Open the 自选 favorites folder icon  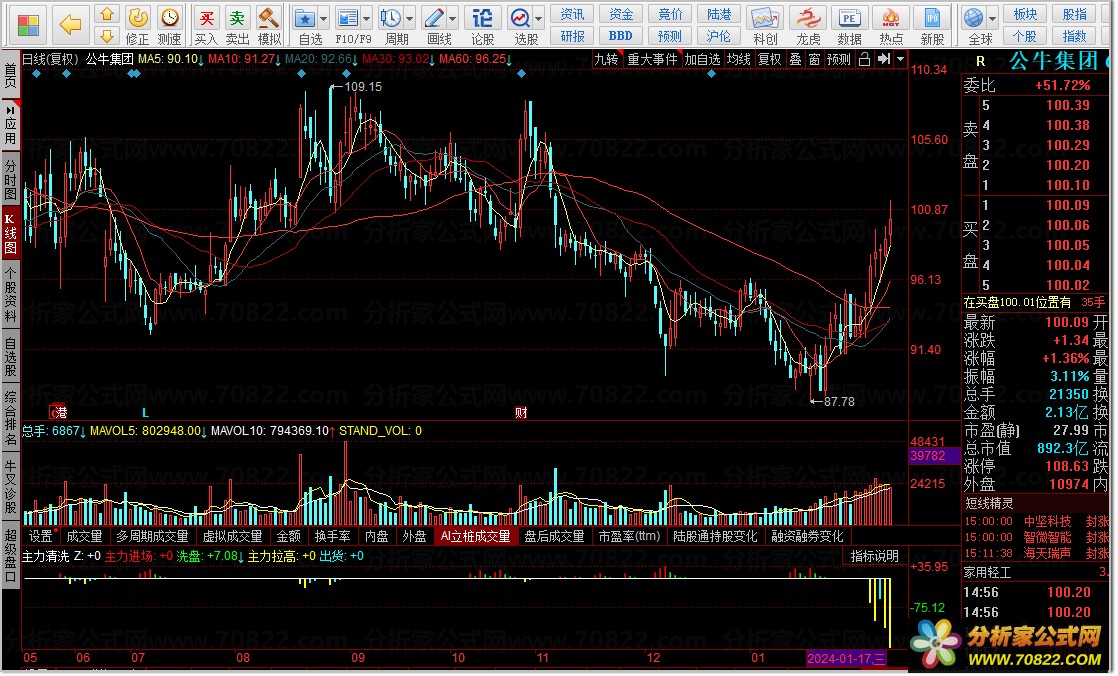pyautogui.click(x=305, y=18)
